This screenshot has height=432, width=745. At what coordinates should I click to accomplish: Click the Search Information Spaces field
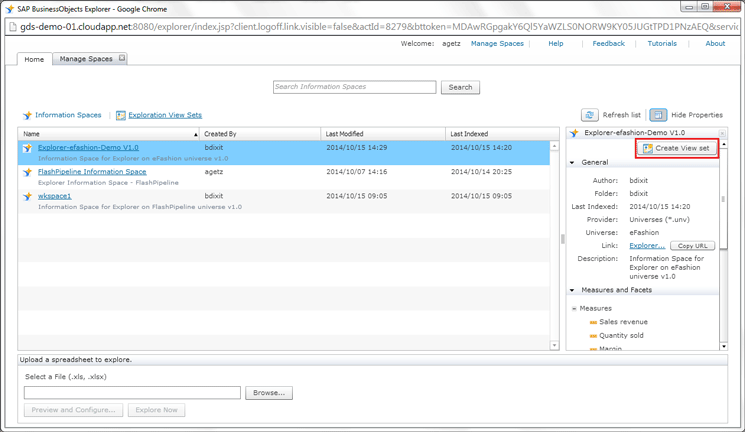click(x=354, y=87)
